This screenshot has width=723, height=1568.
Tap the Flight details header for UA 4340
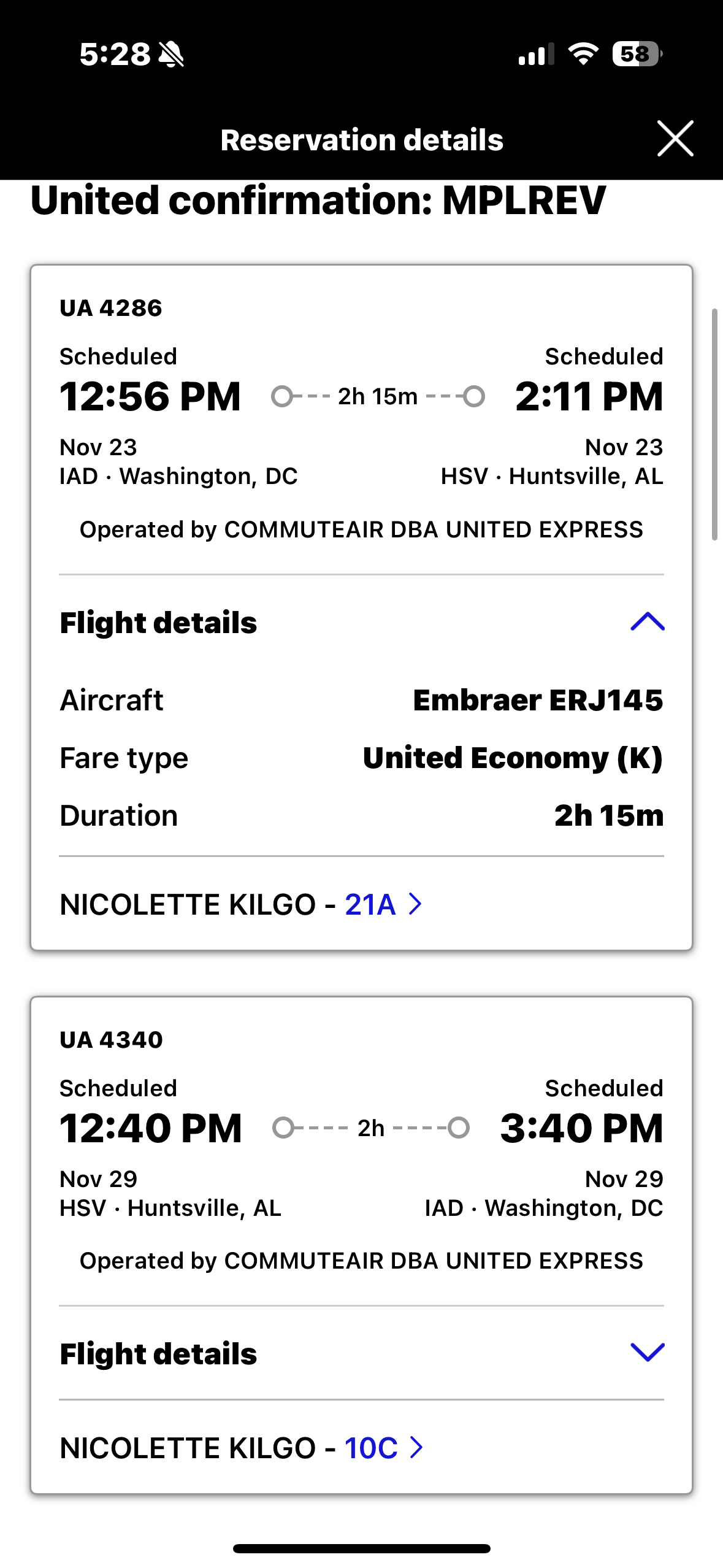click(x=158, y=1353)
